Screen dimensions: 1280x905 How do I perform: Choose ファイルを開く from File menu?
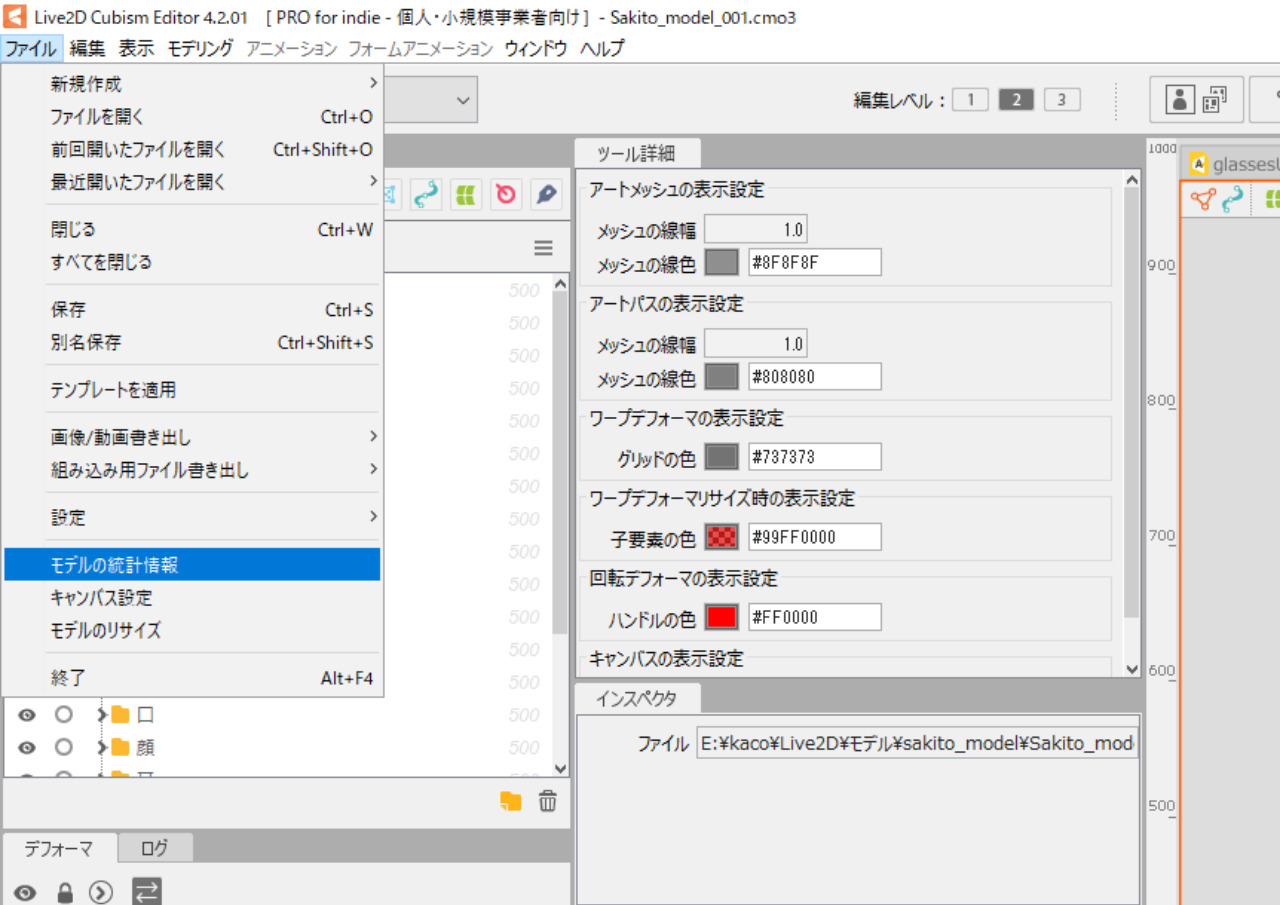(192, 117)
